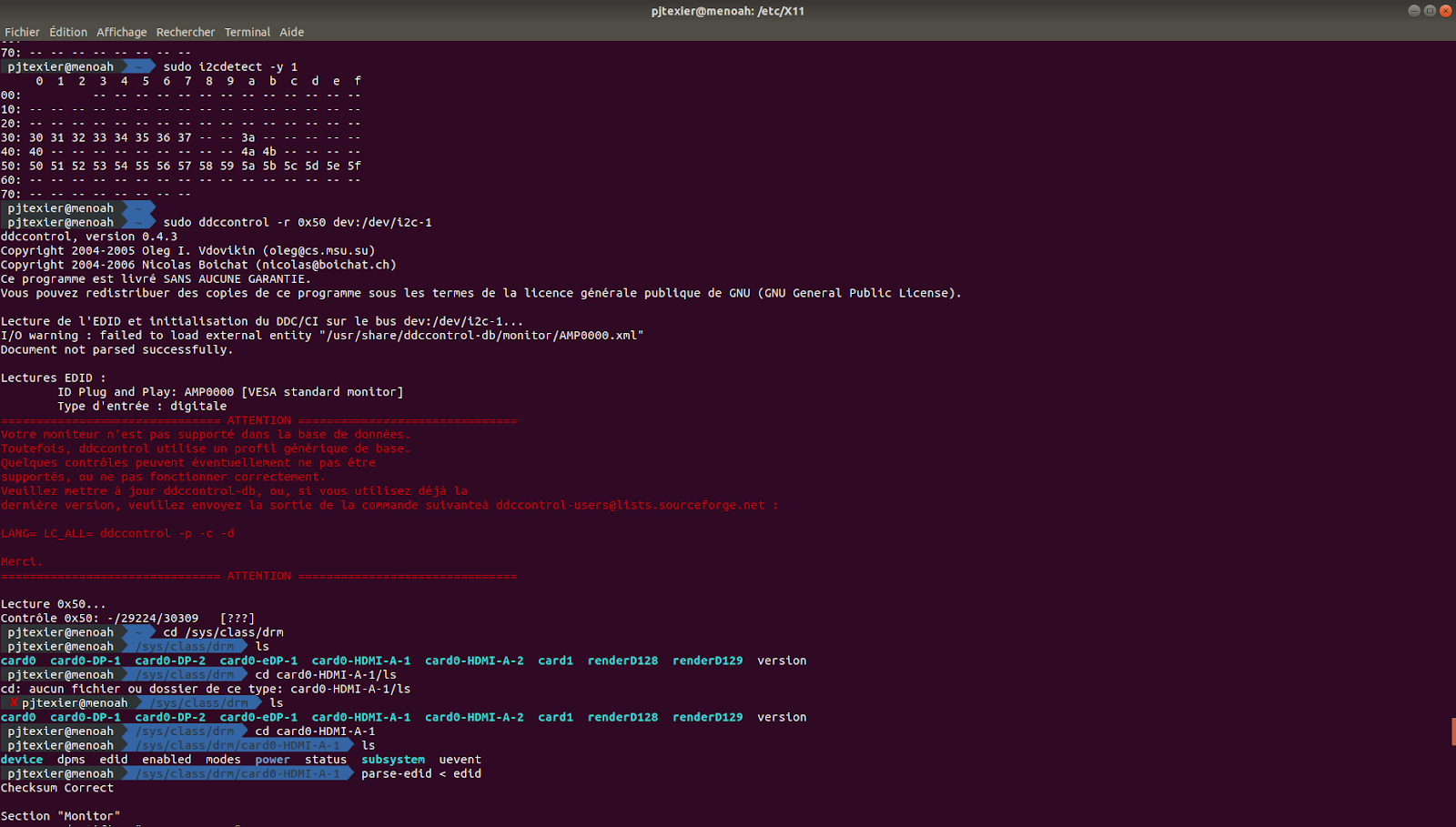Screen dimensions: 1456x827
Task: Click 'LANG= LC_ALL= ddccontrol -p -c -d' line
Action: 117,533
